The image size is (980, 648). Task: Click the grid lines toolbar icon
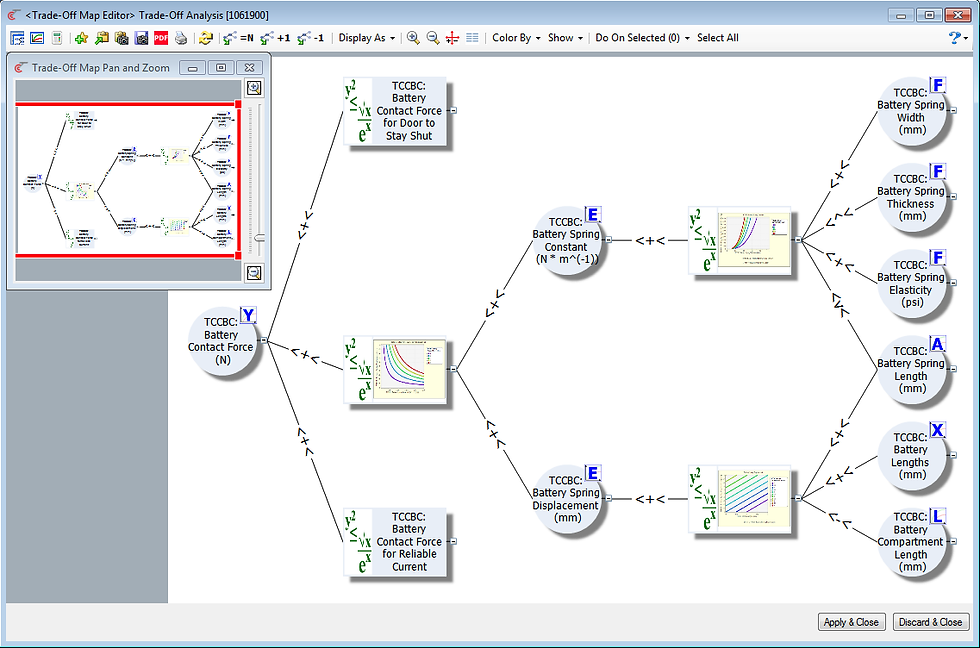pyautogui.click(x=472, y=38)
